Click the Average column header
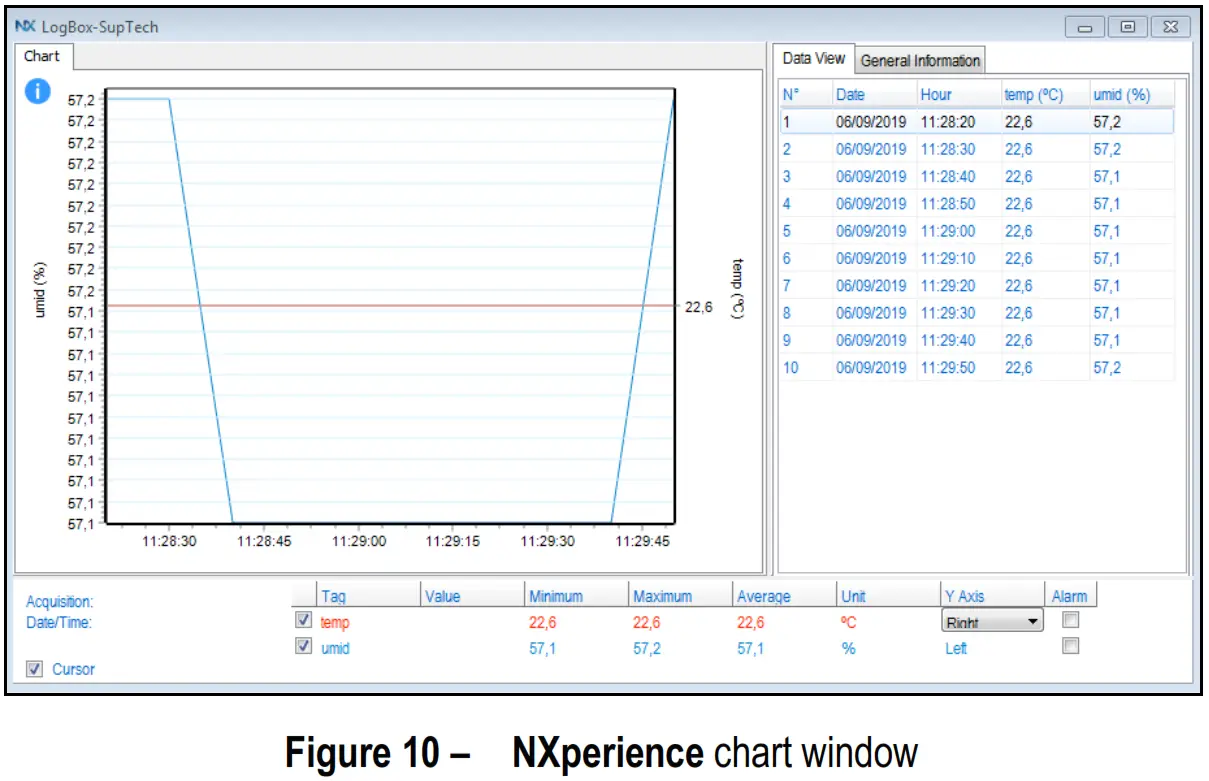The width and height of the screenshot is (1209, 781). [784, 596]
